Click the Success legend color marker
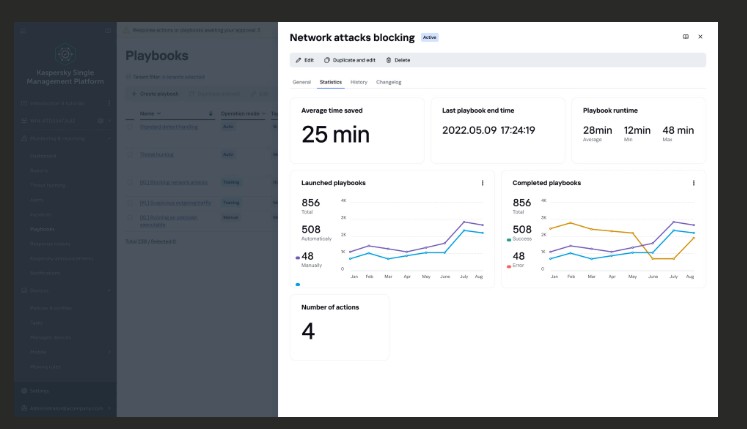 (510, 240)
